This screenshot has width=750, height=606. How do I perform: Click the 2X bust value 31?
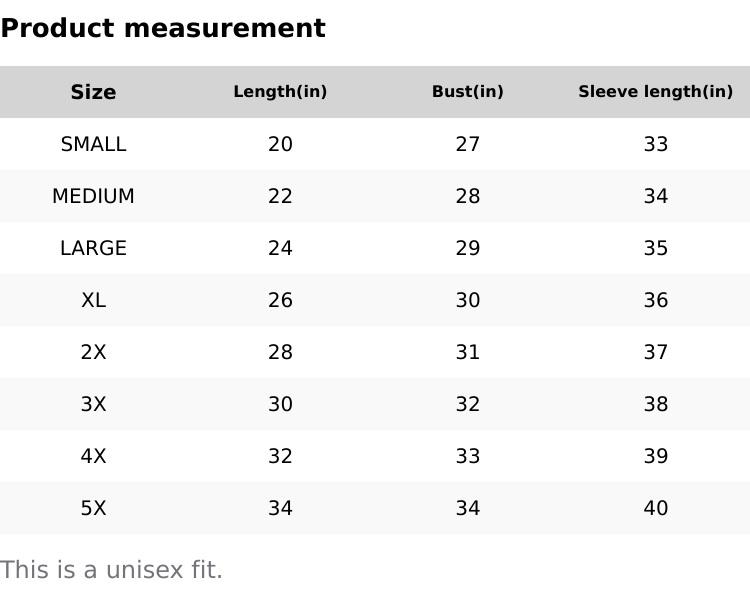point(467,352)
